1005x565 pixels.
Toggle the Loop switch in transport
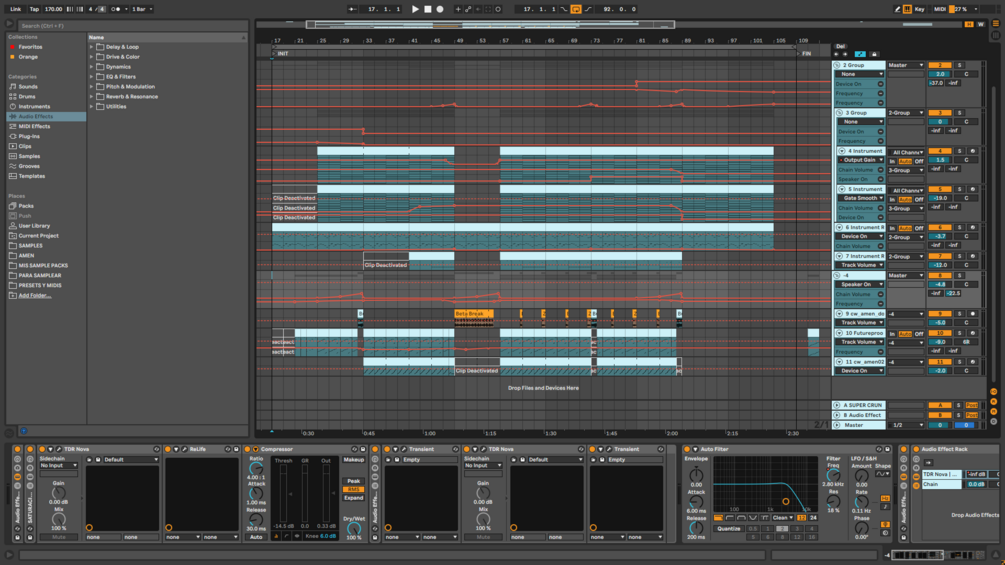[x=576, y=9]
